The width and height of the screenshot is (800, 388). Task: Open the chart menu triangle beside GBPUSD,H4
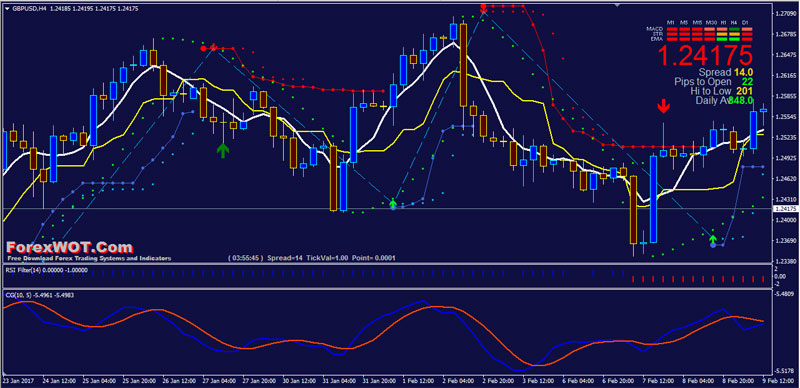[7, 9]
